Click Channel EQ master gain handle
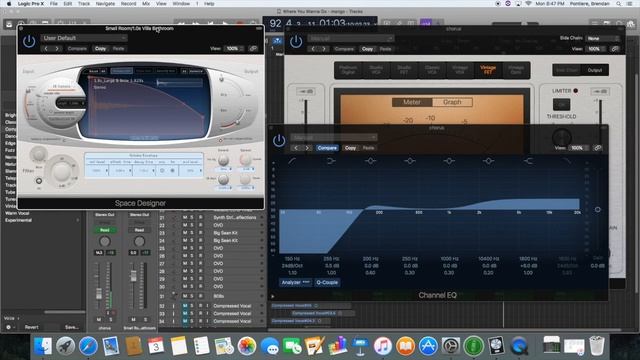Image resolution: width=640 pixels, height=360 pixels. click(598, 209)
